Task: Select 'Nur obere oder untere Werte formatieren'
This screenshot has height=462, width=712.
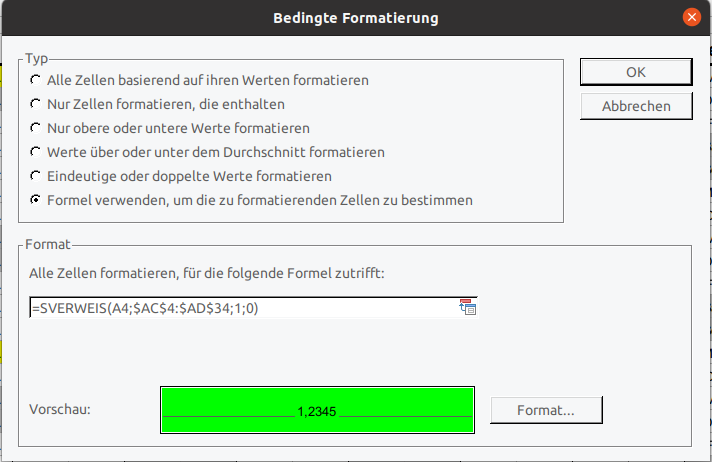Action: point(37,128)
